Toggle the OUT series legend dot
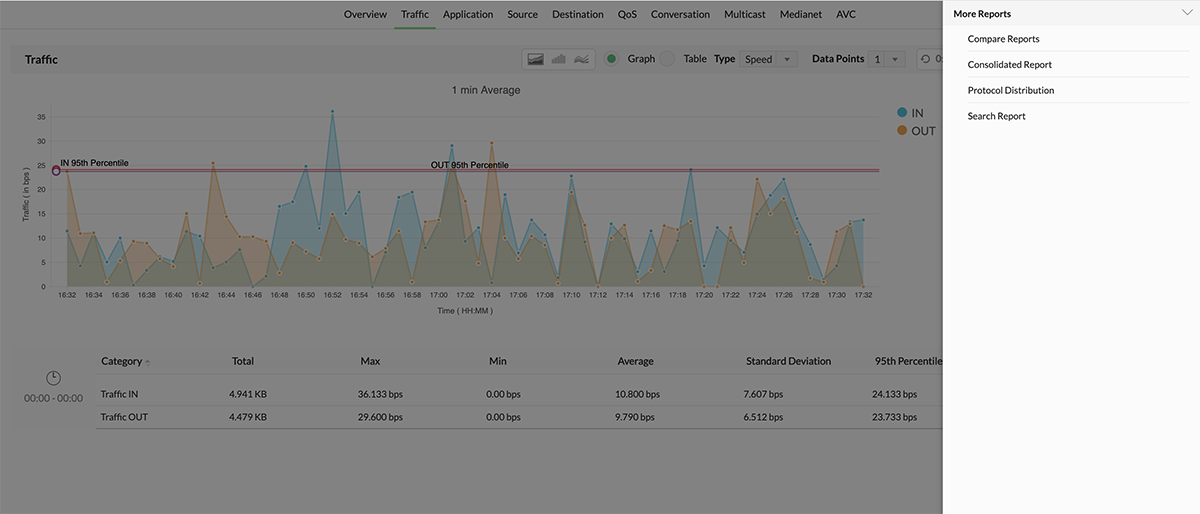This screenshot has width=1200, height=514. tap(902, 131)
